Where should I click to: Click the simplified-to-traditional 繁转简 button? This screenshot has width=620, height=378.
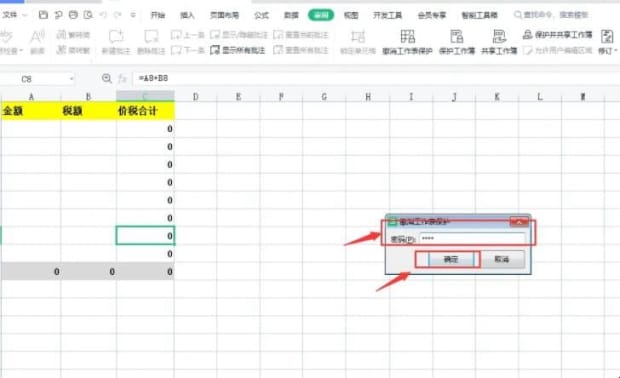pyautogui.click(x=73, y=35)
